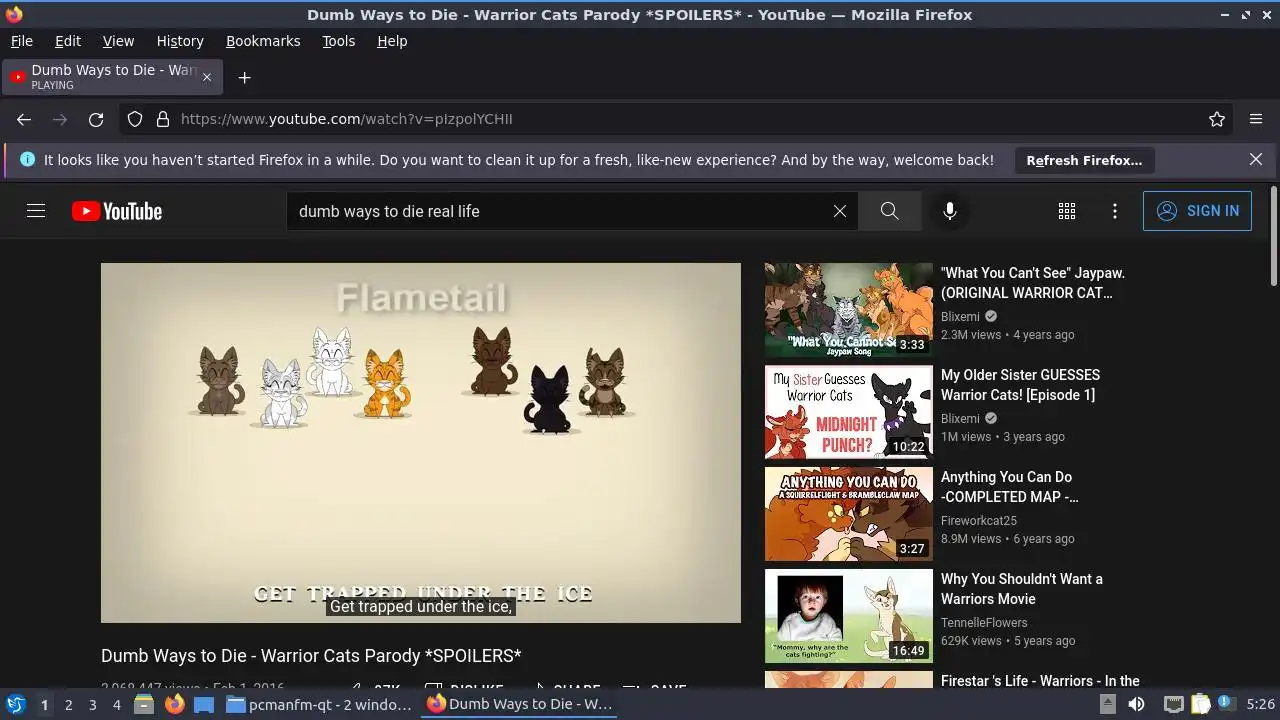1280x720 pixels.
Task: Open the Help menu
Action: pyautogui.click(x=392, y=41)
